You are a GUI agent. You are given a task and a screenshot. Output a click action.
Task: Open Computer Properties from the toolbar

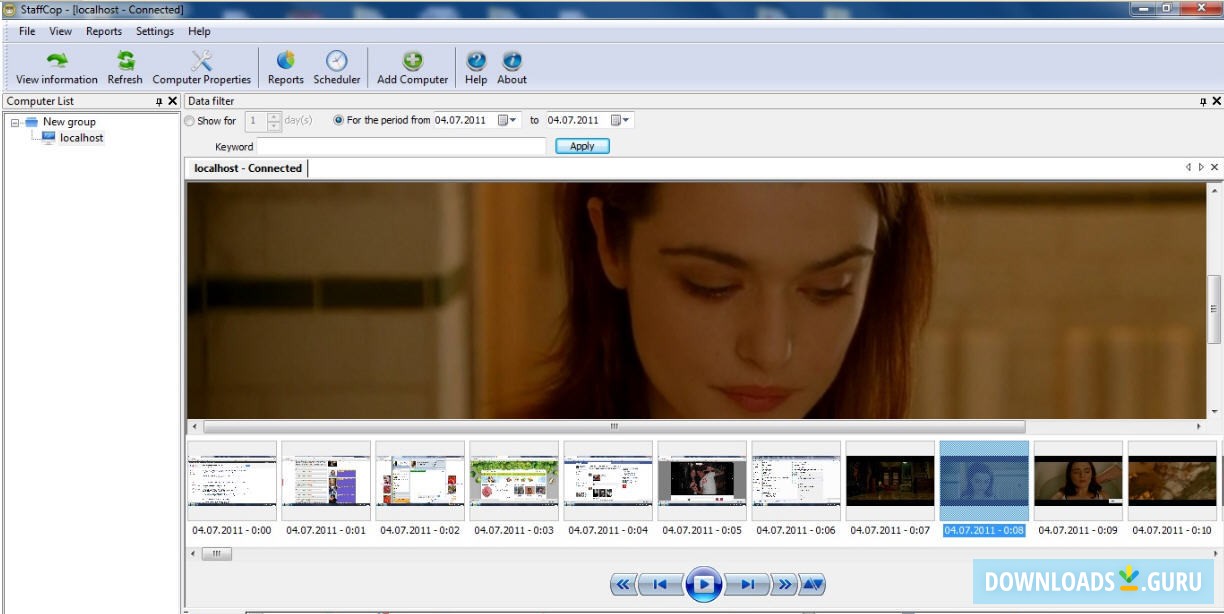click(202, 68)
